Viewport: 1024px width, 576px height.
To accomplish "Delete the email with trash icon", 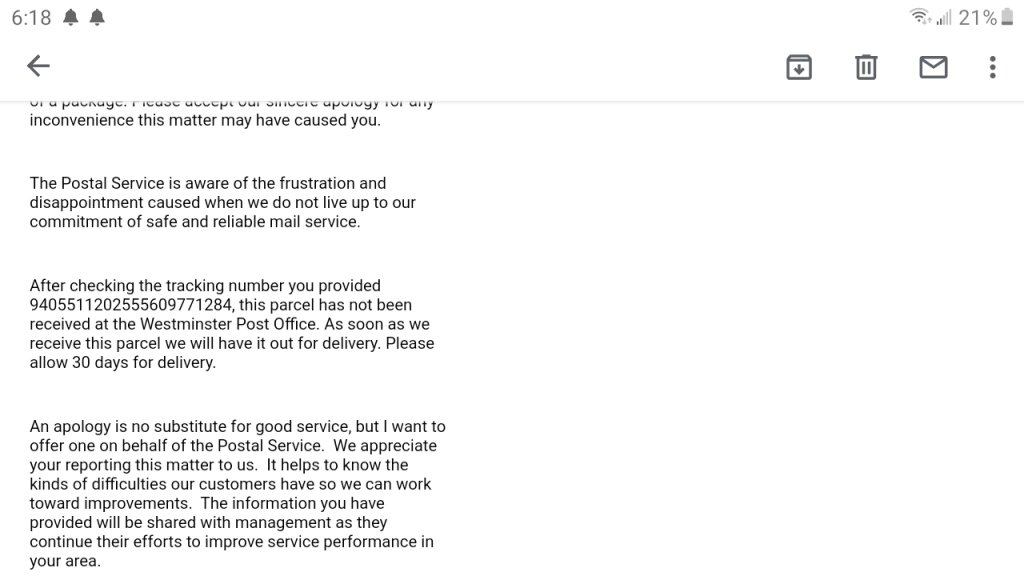I will (x=866, y=66).
